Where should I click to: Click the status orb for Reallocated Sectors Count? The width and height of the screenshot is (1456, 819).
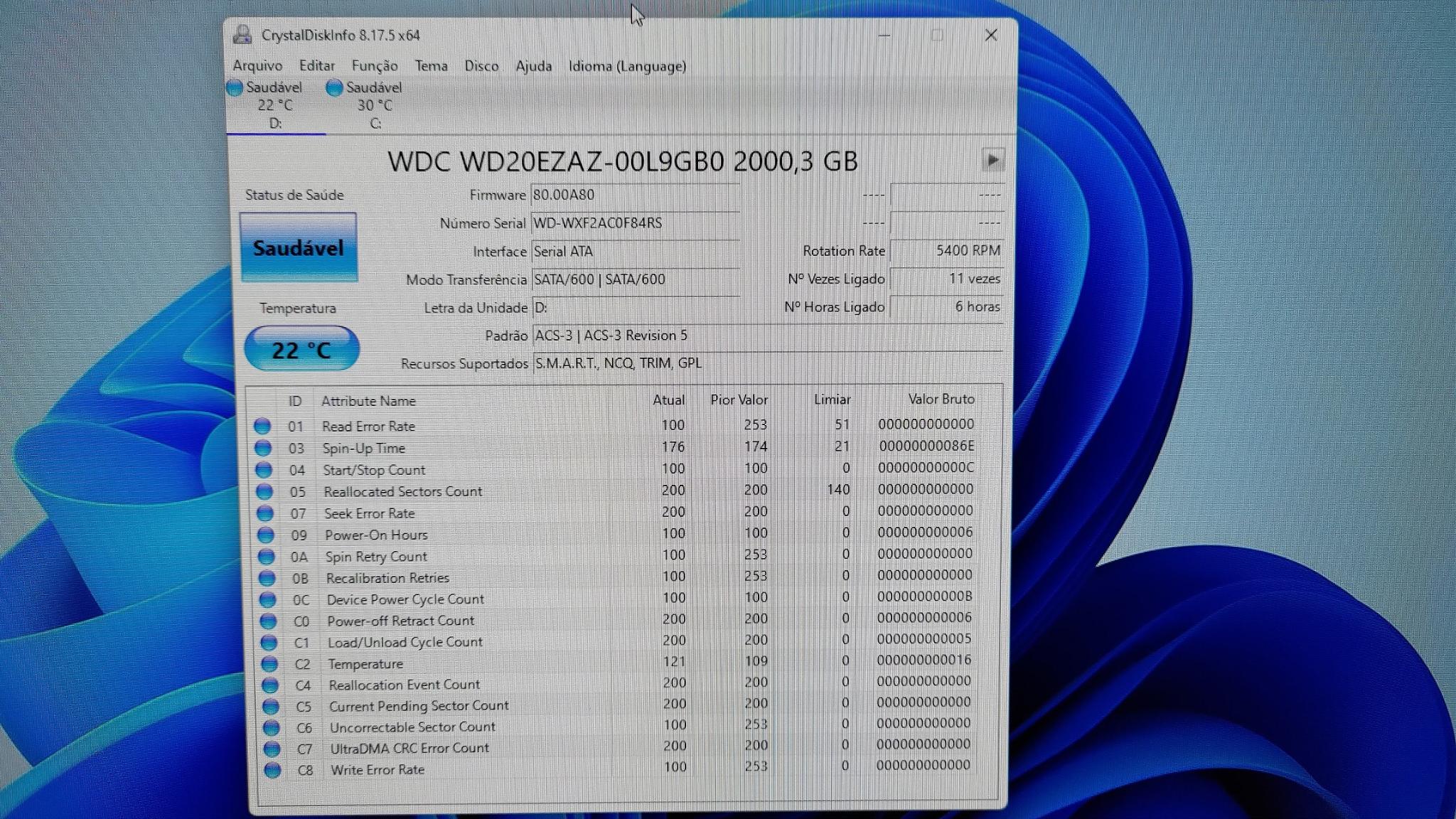[264, 491]
